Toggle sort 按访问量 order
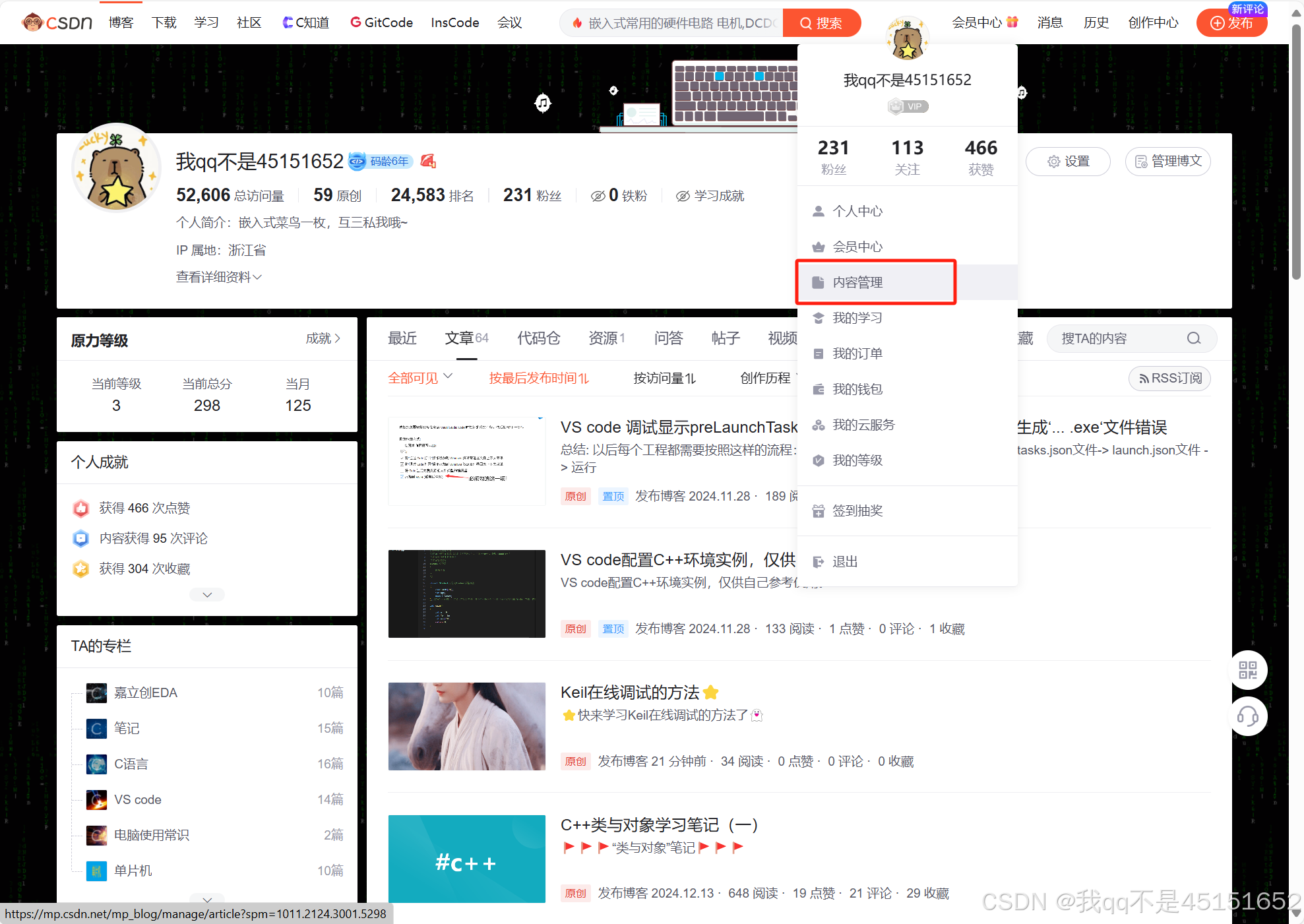Image resolution: width=1304 pixels, height=924 pixels. 664,378
